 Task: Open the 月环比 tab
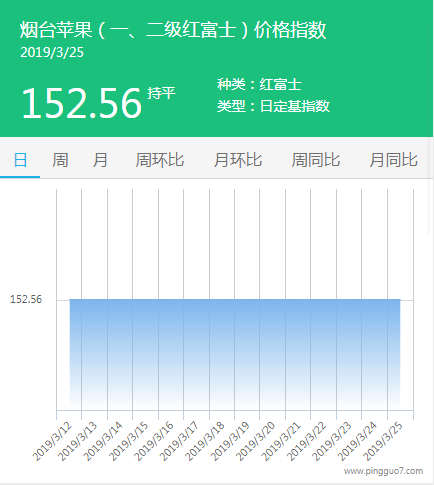pos(238,160)
